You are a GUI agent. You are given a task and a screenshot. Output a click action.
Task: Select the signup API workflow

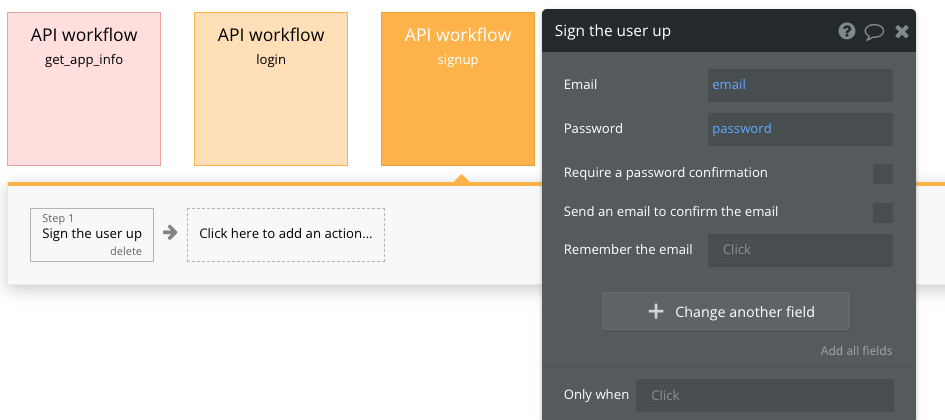[458, 89]
